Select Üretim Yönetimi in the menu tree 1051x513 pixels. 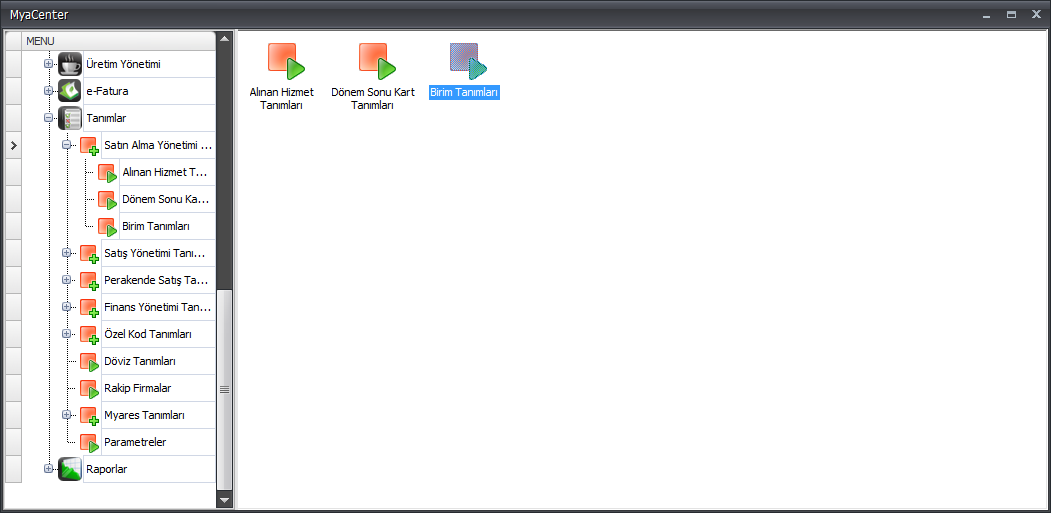click(123, 64)
